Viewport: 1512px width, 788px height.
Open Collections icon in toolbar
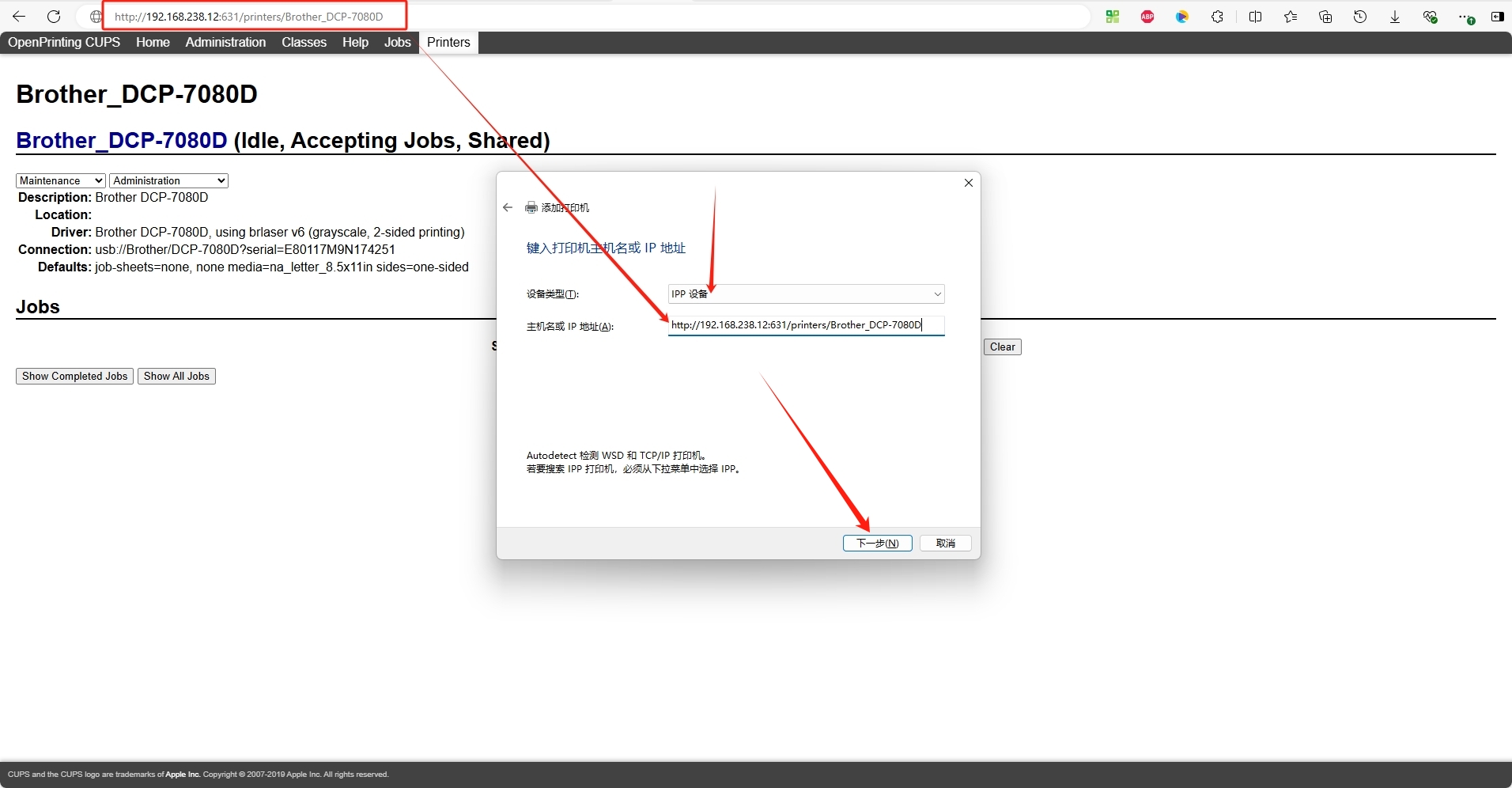point(1325,17)
